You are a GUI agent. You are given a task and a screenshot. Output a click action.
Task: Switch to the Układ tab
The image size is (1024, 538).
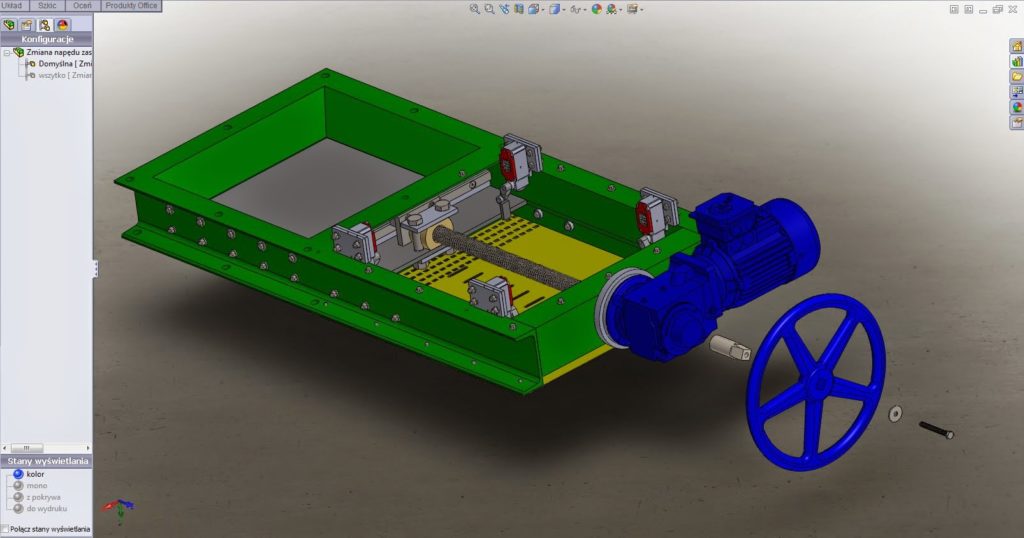click(12, 5)
